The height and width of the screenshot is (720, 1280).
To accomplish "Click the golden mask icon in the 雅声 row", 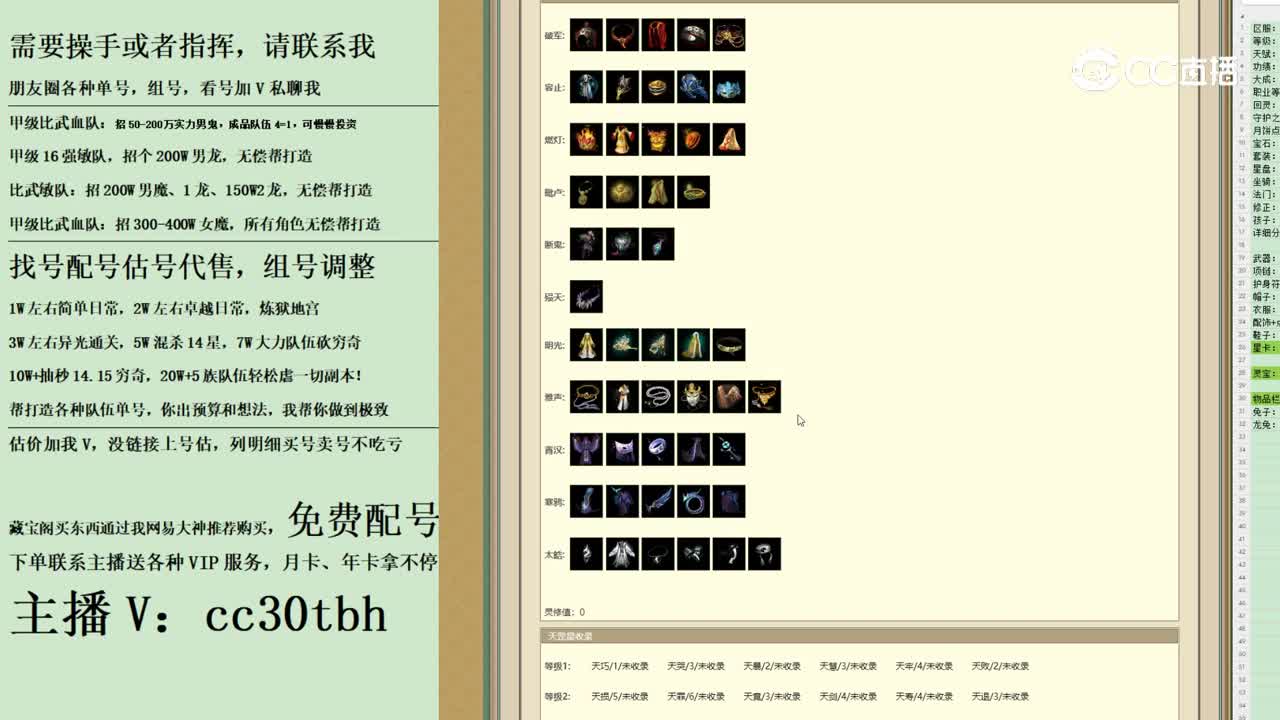I will tap(693, 396).
